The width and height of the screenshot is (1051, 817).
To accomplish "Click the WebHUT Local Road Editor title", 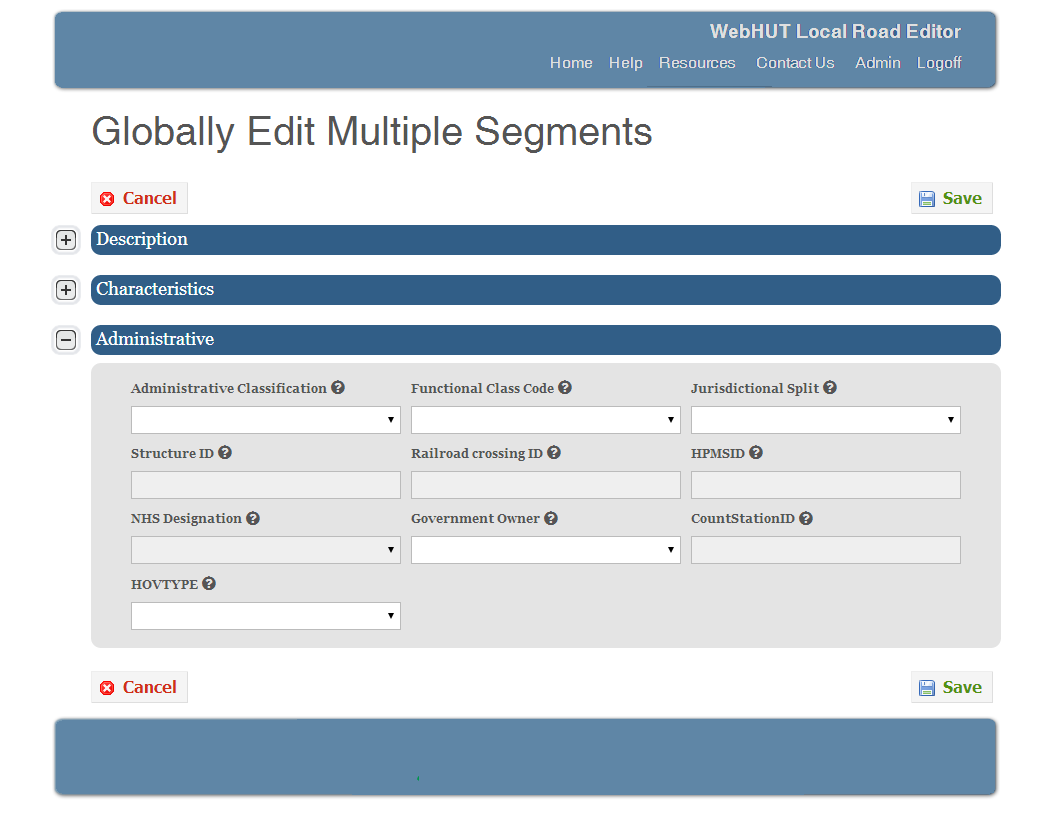I will 835,32.
